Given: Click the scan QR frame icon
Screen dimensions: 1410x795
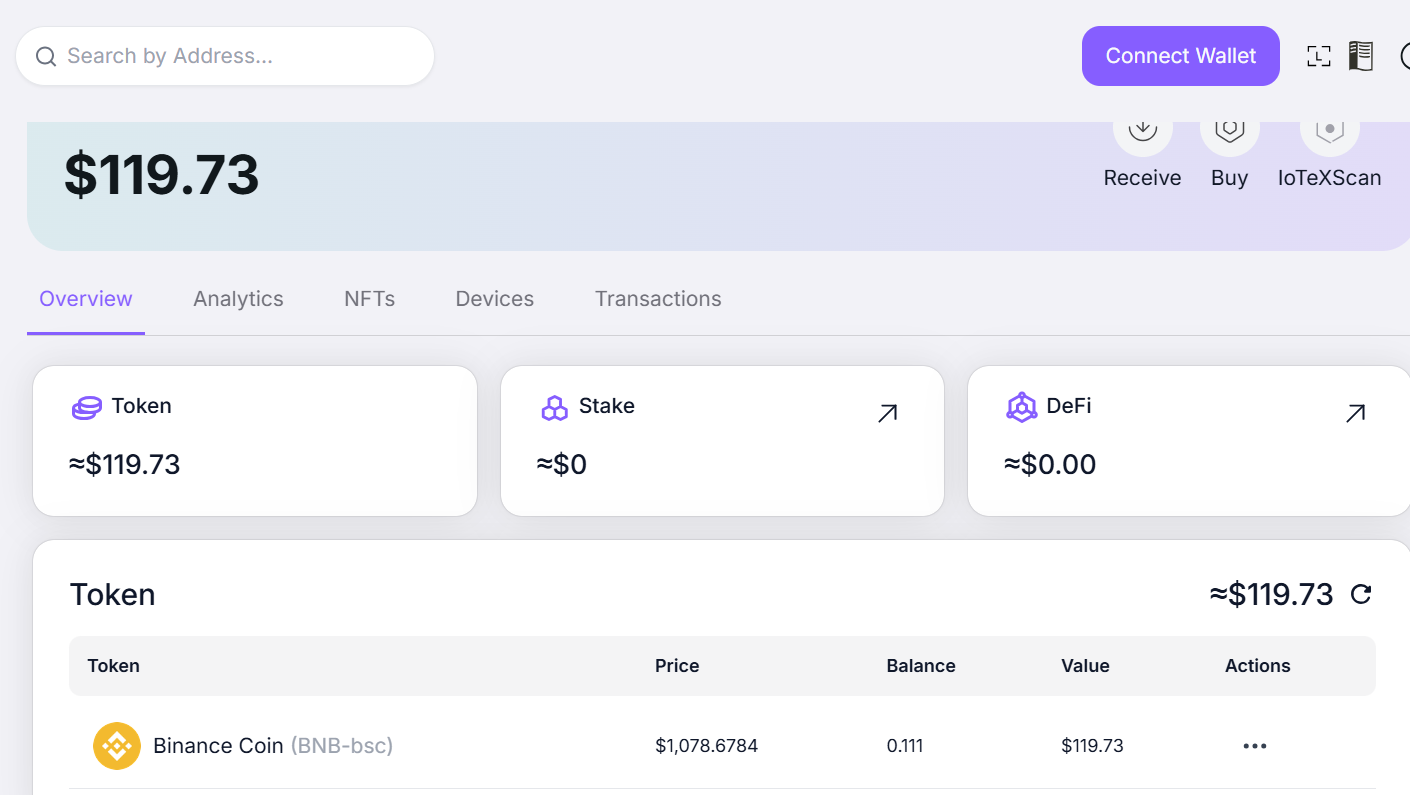Looking at the screenshot, I should coord(1319,56).
